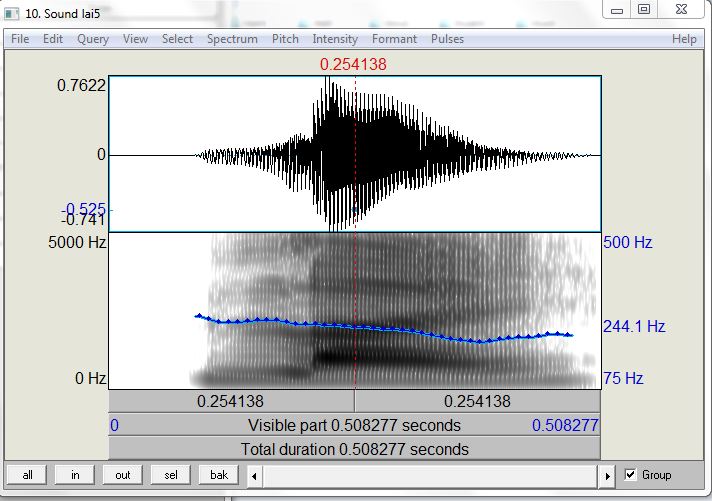Click the blue 0.508277 end time label
This screenshot has width=712, height=501.
[x=565, y=425]
